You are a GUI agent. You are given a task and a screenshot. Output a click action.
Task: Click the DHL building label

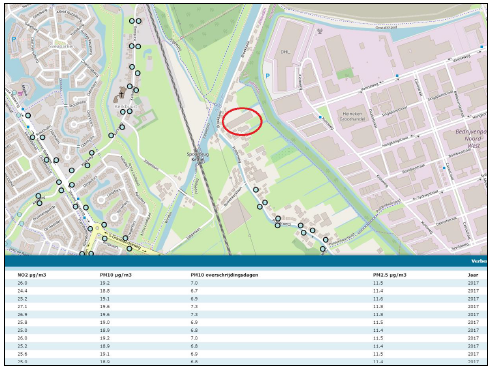(x=285, y=52)
